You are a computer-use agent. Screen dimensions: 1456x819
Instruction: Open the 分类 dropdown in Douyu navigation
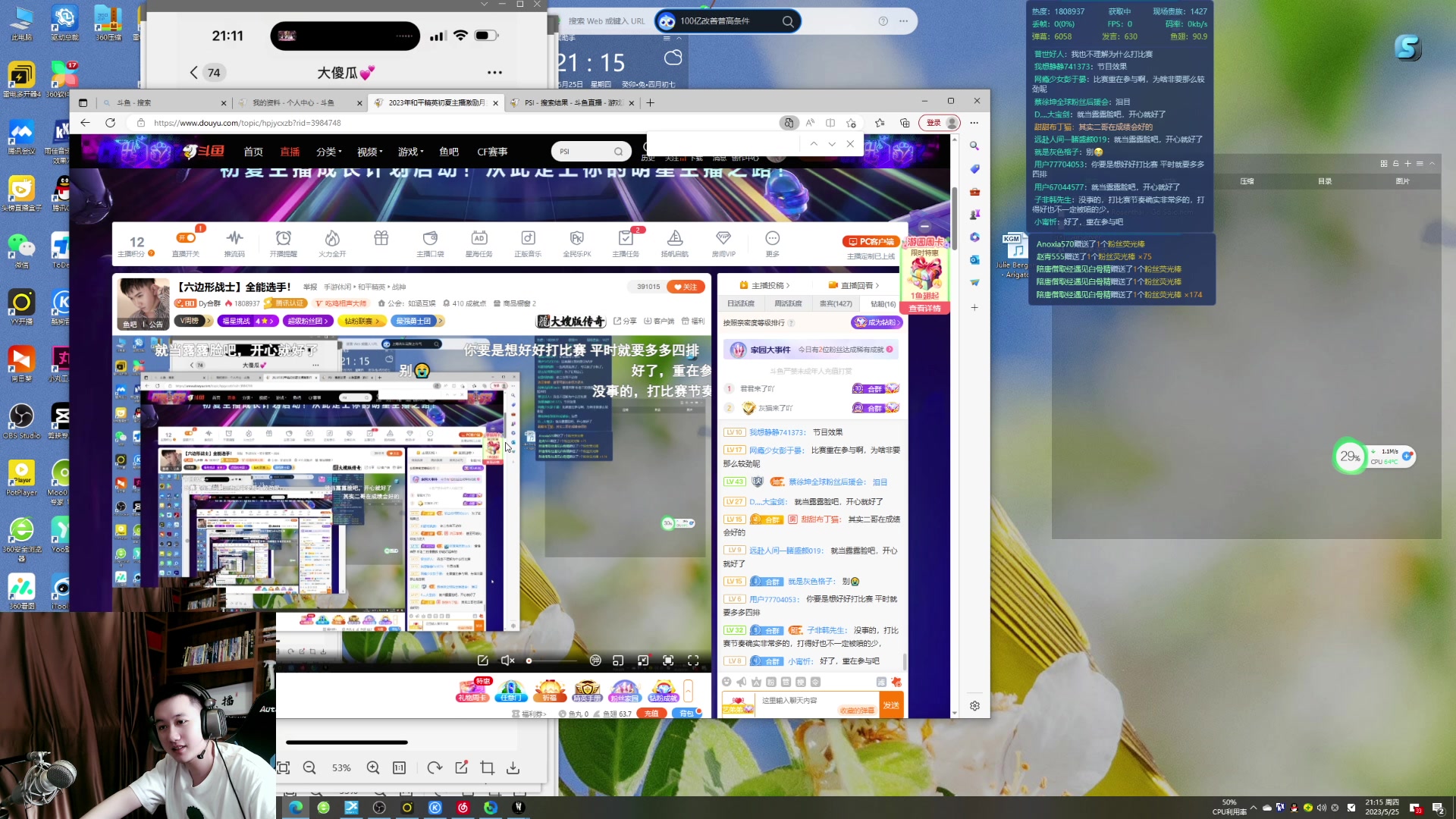[328, 152]
